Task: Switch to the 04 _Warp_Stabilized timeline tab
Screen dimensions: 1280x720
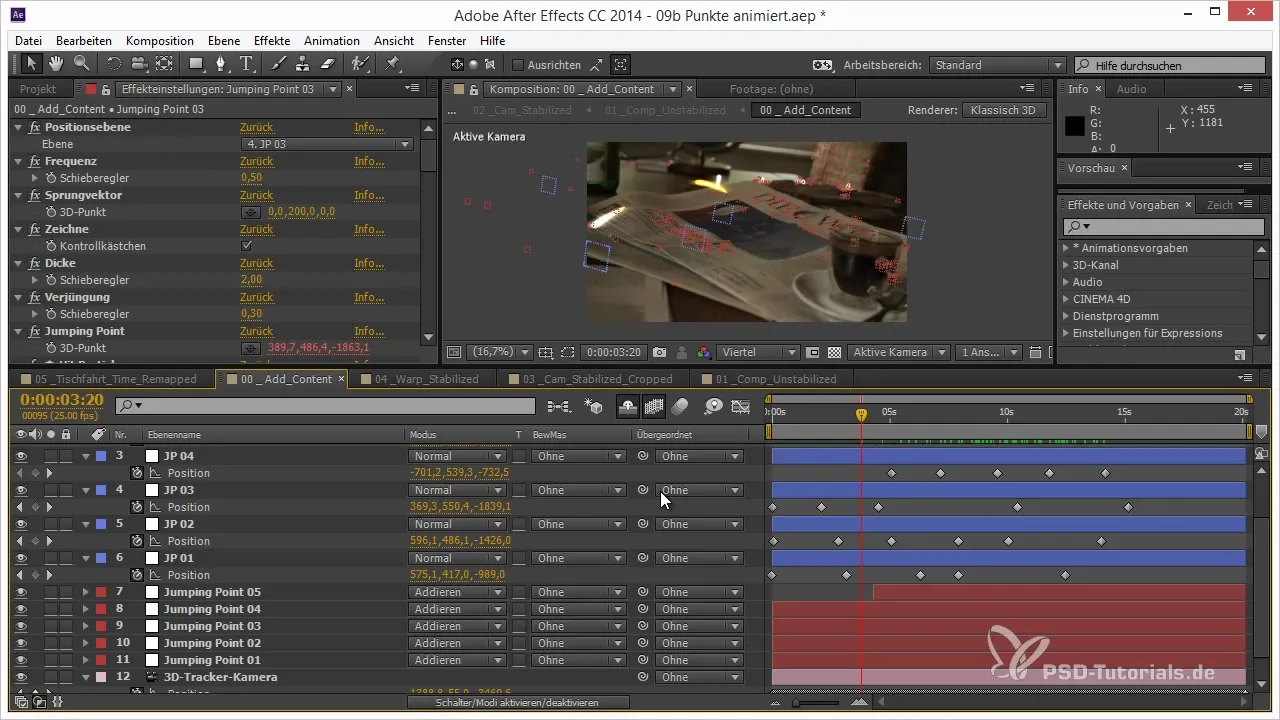Action: [x=427, y=379]
